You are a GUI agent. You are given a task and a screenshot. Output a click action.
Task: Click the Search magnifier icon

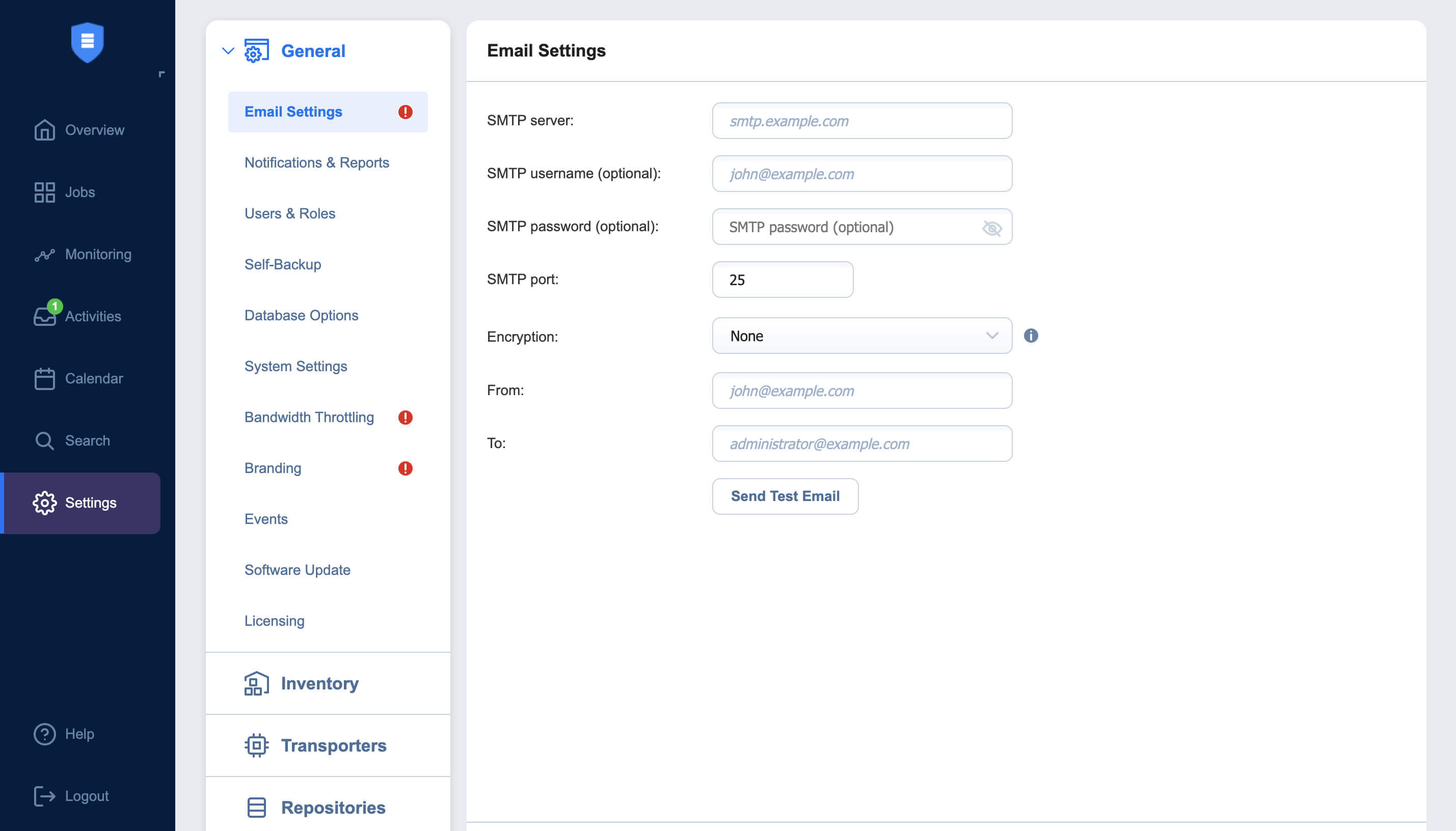44,440
